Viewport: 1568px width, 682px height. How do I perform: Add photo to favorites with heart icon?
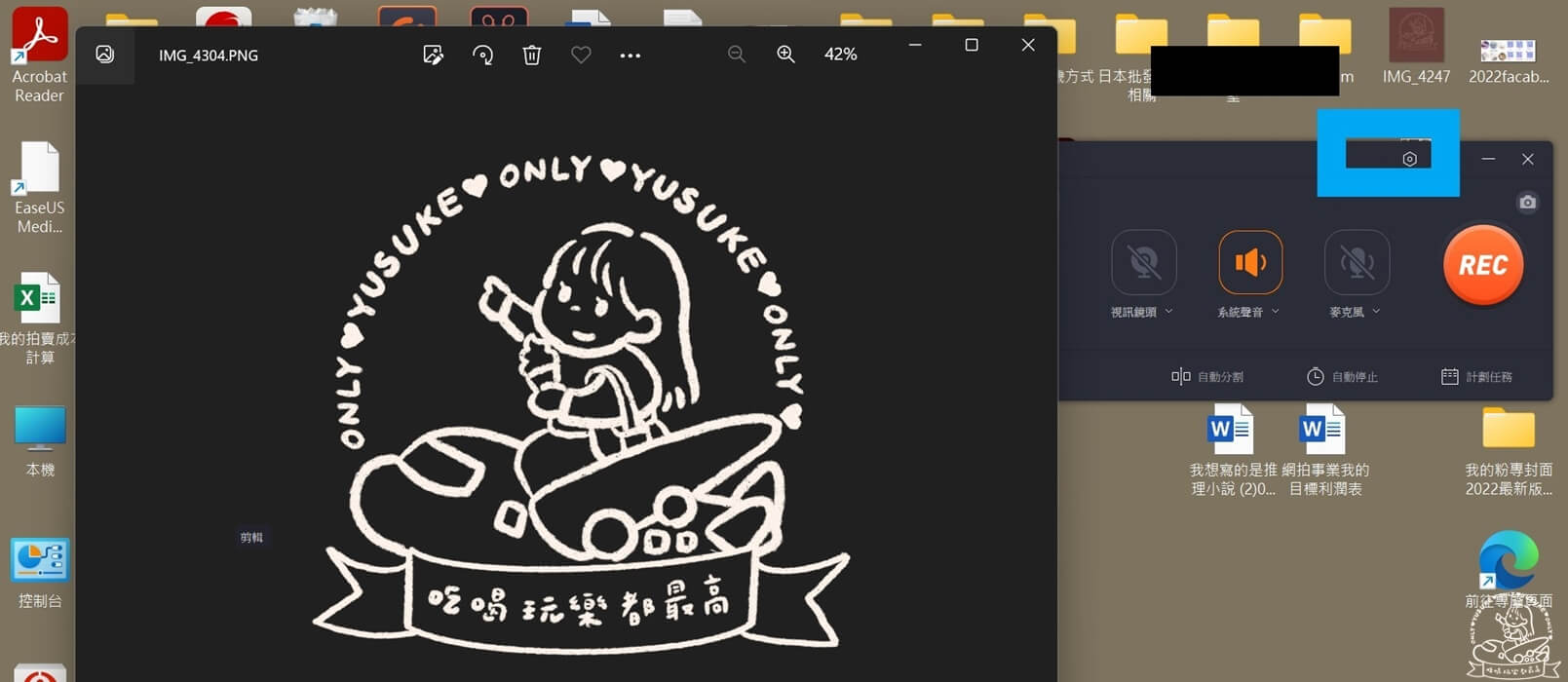(581, 56)
